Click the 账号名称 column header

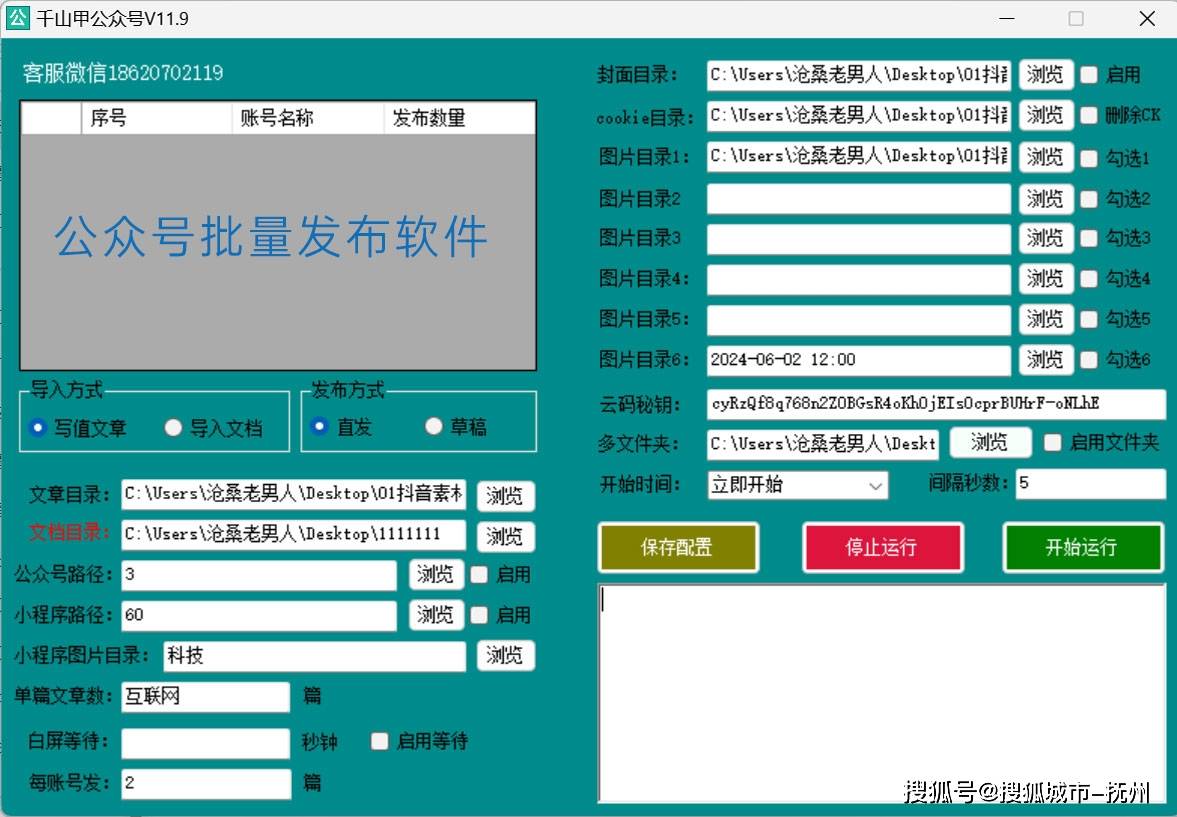[x=309, y=118]
